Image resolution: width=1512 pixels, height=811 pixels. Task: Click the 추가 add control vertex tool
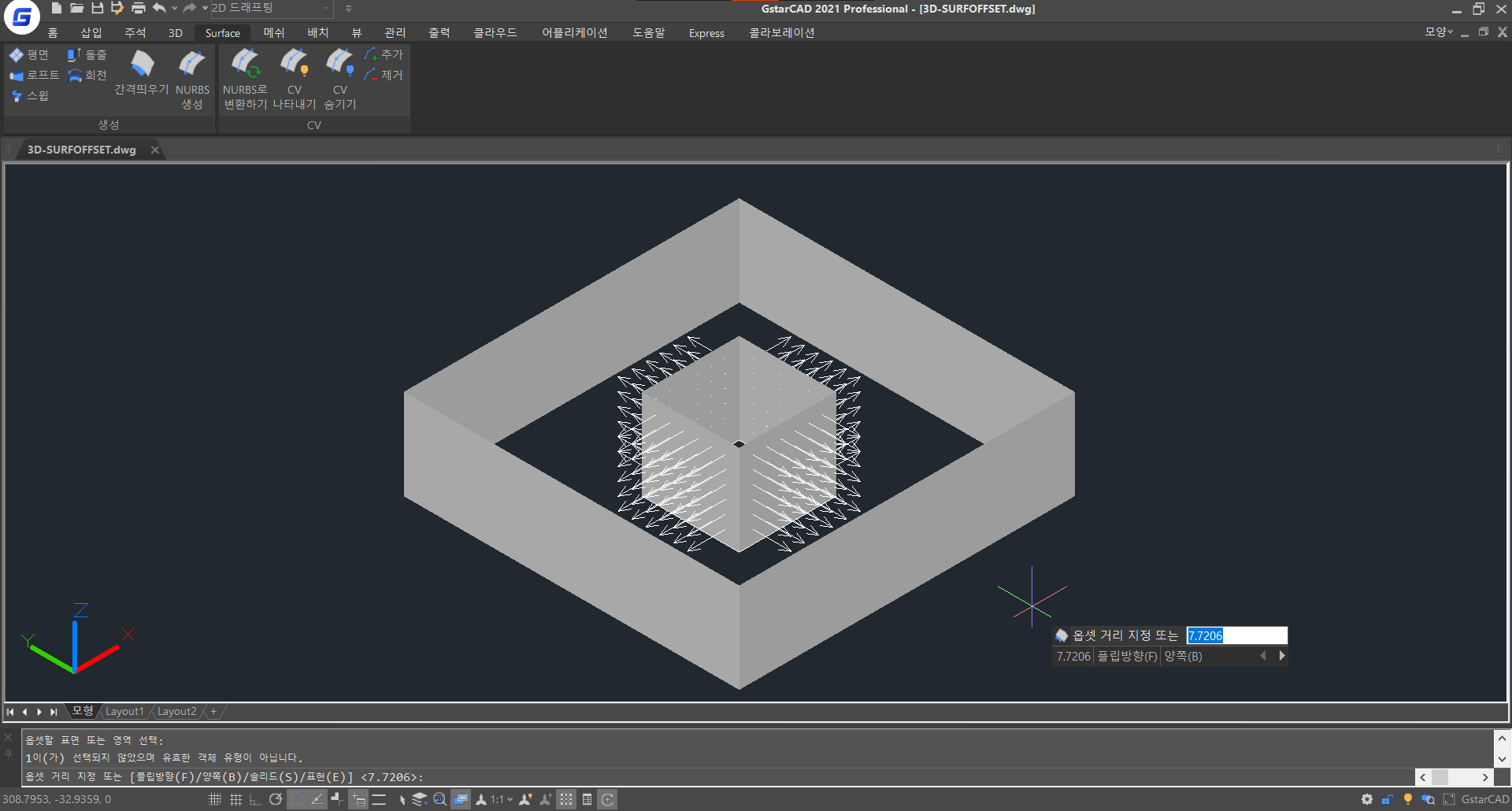(x=384, y=54)
